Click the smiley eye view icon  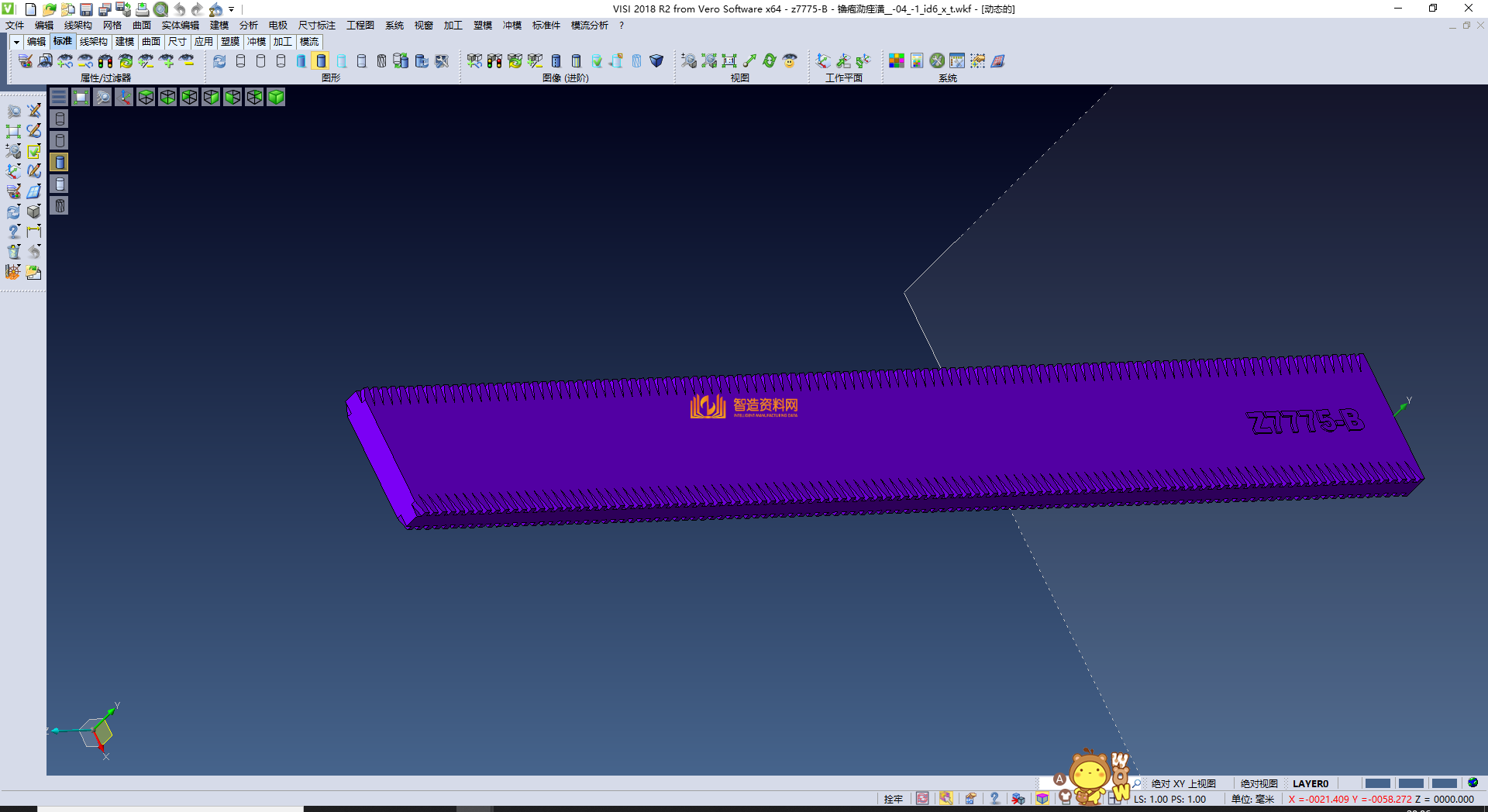click(x=790, y=61)
